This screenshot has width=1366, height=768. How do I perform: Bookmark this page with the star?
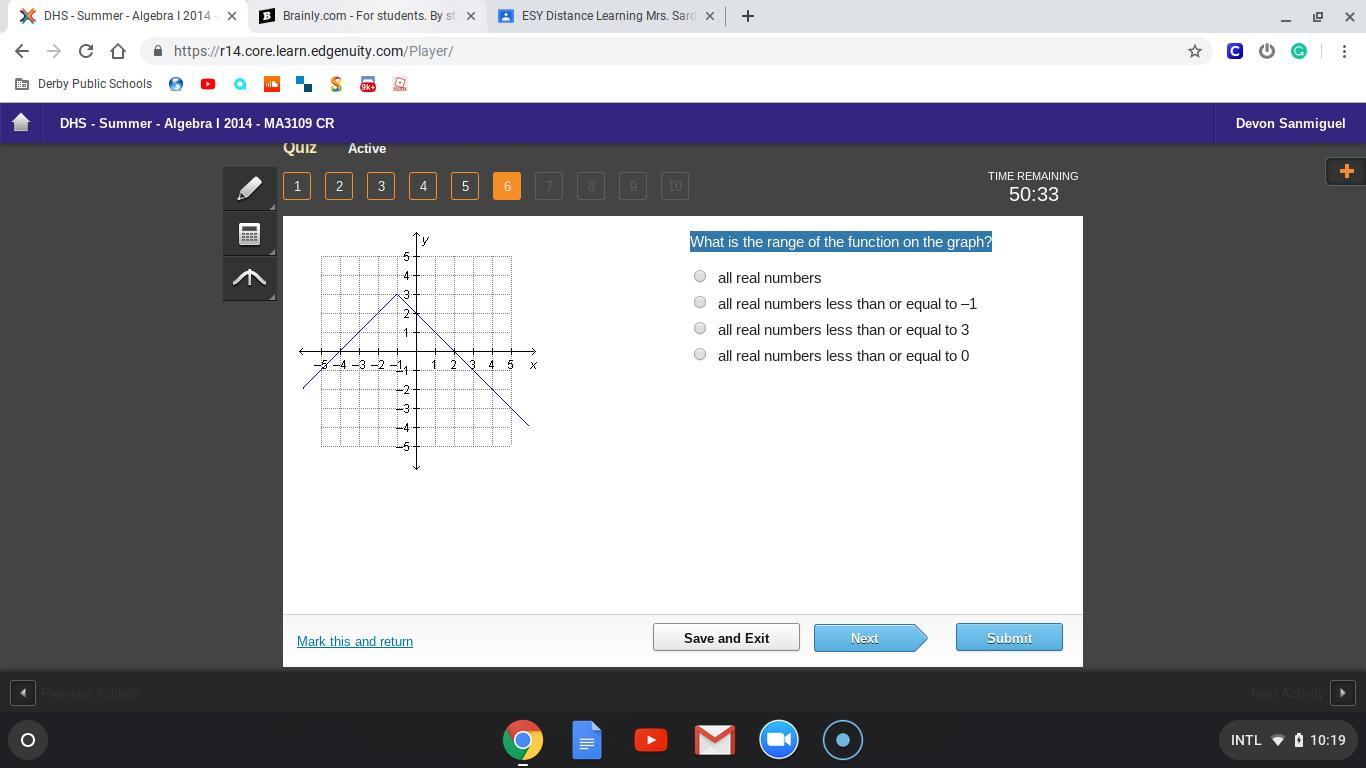[1194, 51]
